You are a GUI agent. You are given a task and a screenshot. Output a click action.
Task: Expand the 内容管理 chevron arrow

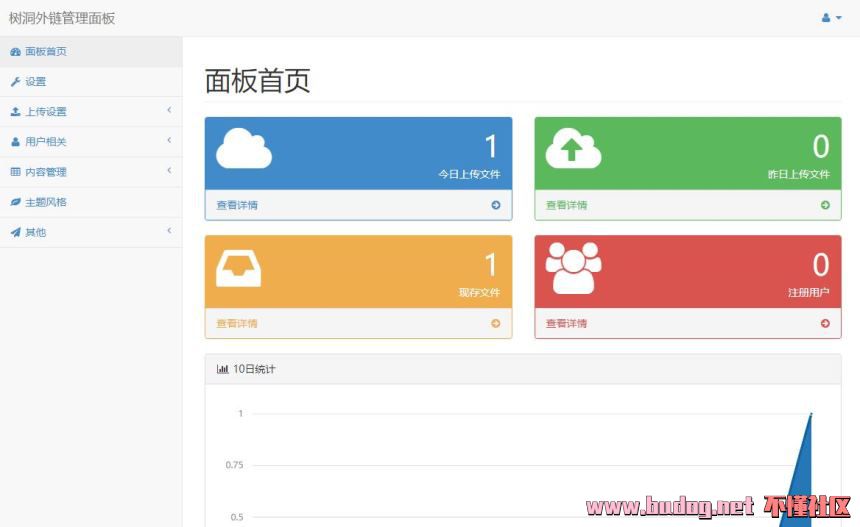(169, 171)
